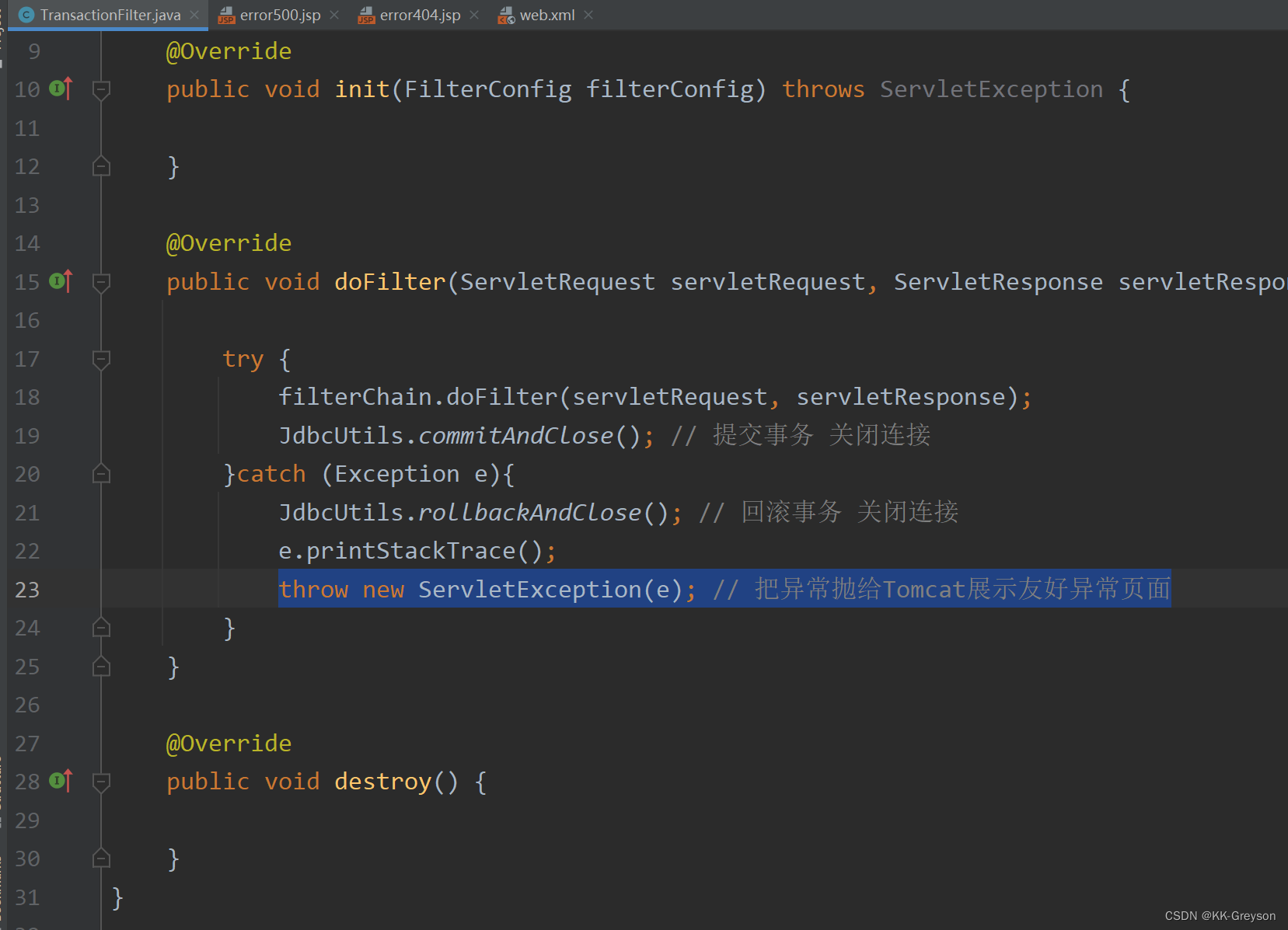Close the TransactionFilter.java tab

(x=194, y=15)
